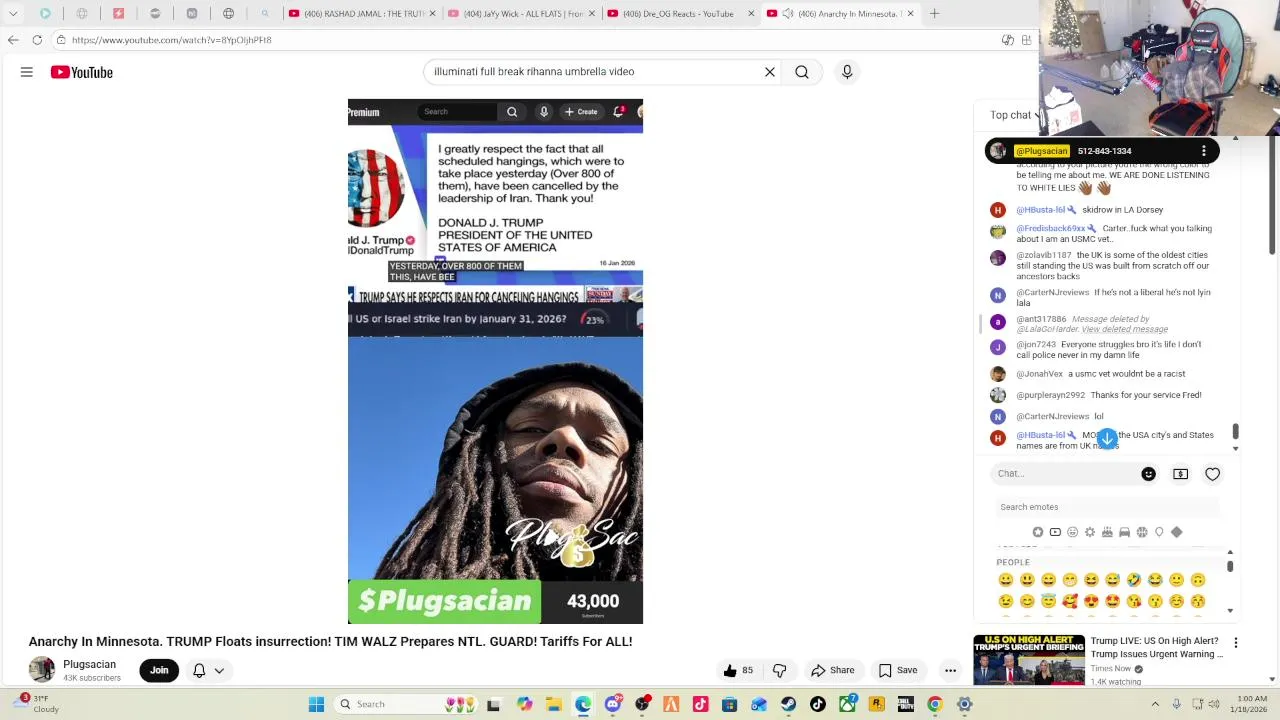This screenshot has width=1280, height=720.
Task: Open Trump LIVE recommended video thumbnail
Action: tap(1029, 659)
